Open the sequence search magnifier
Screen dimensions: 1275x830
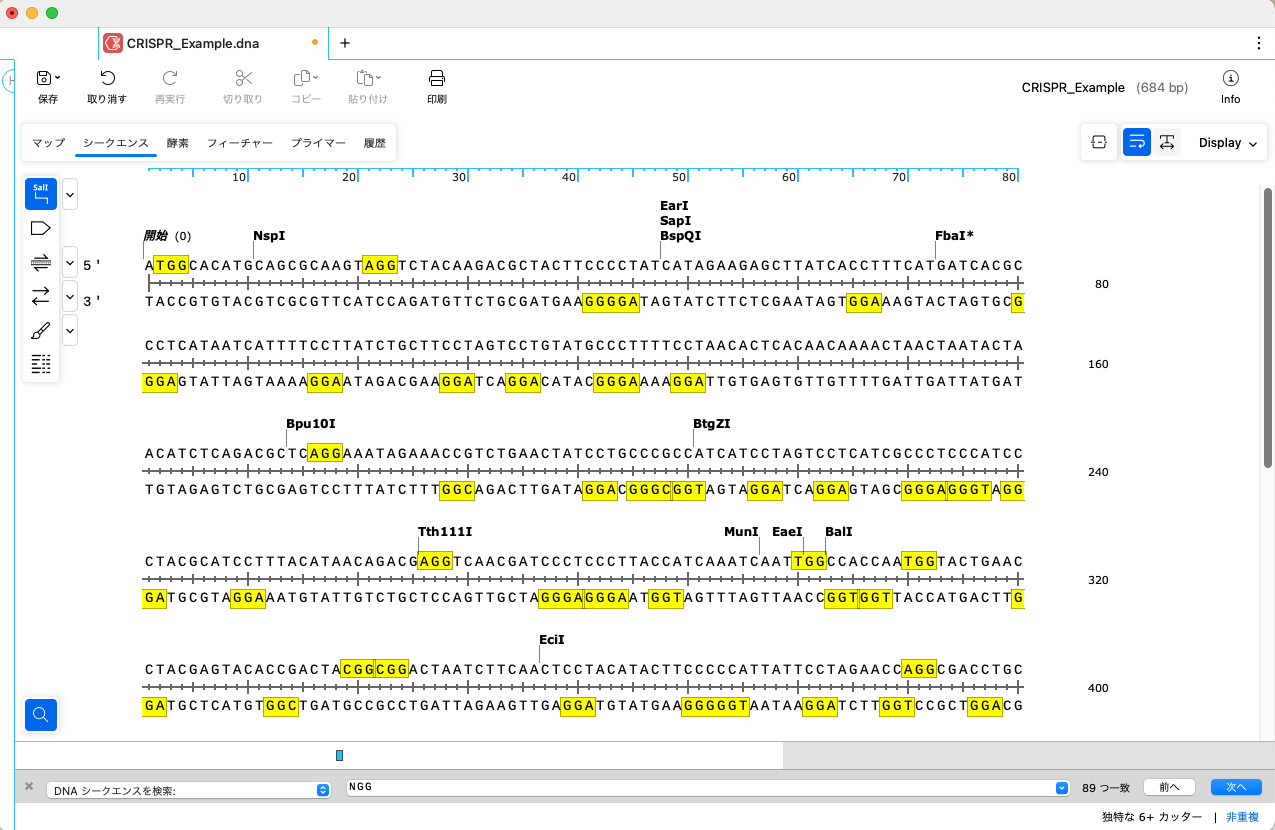41,714
